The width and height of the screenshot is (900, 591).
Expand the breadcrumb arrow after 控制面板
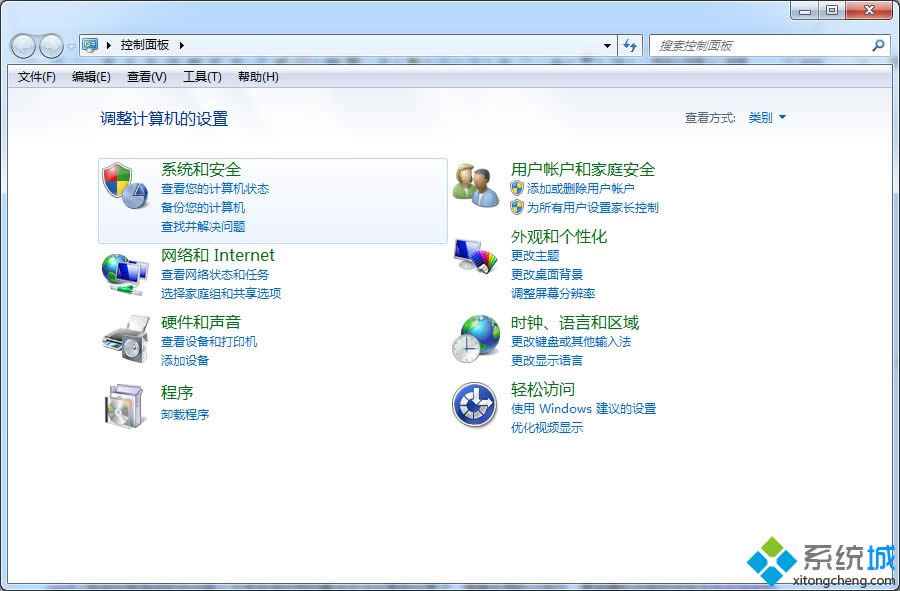pyautogui.click(x=182, y=45)
